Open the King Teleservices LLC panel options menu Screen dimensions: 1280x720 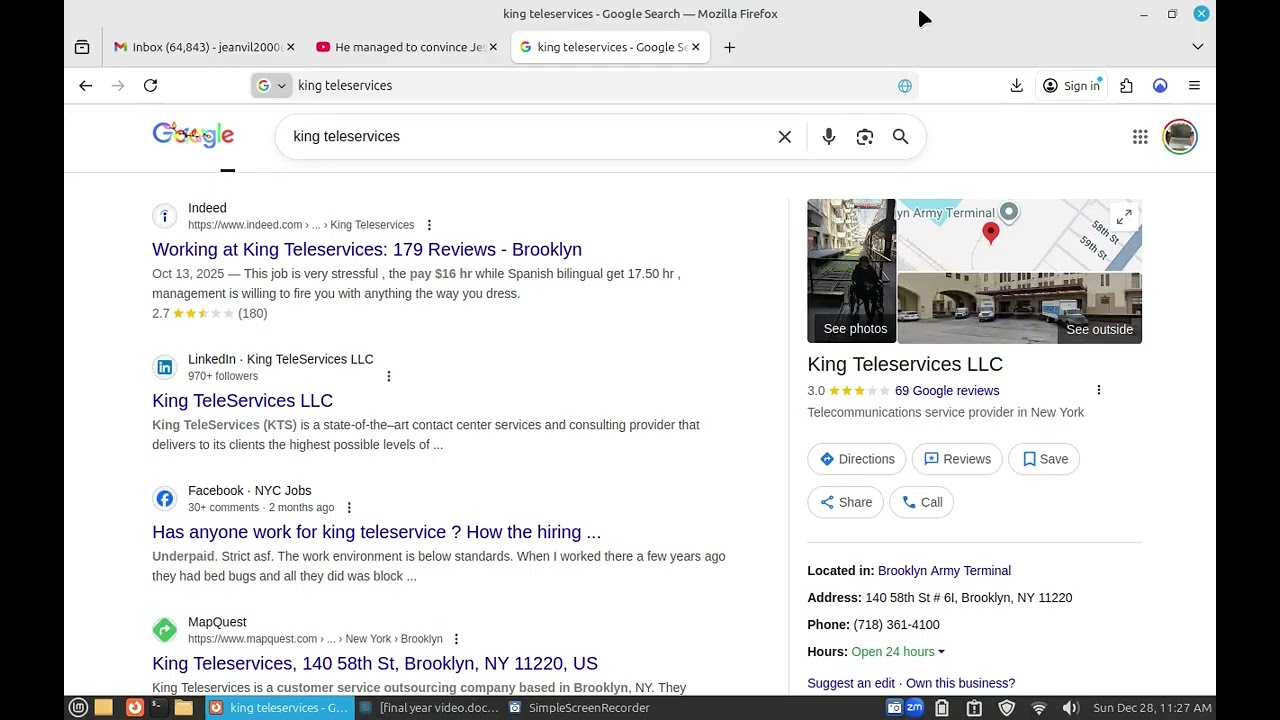pos(1099,390)
